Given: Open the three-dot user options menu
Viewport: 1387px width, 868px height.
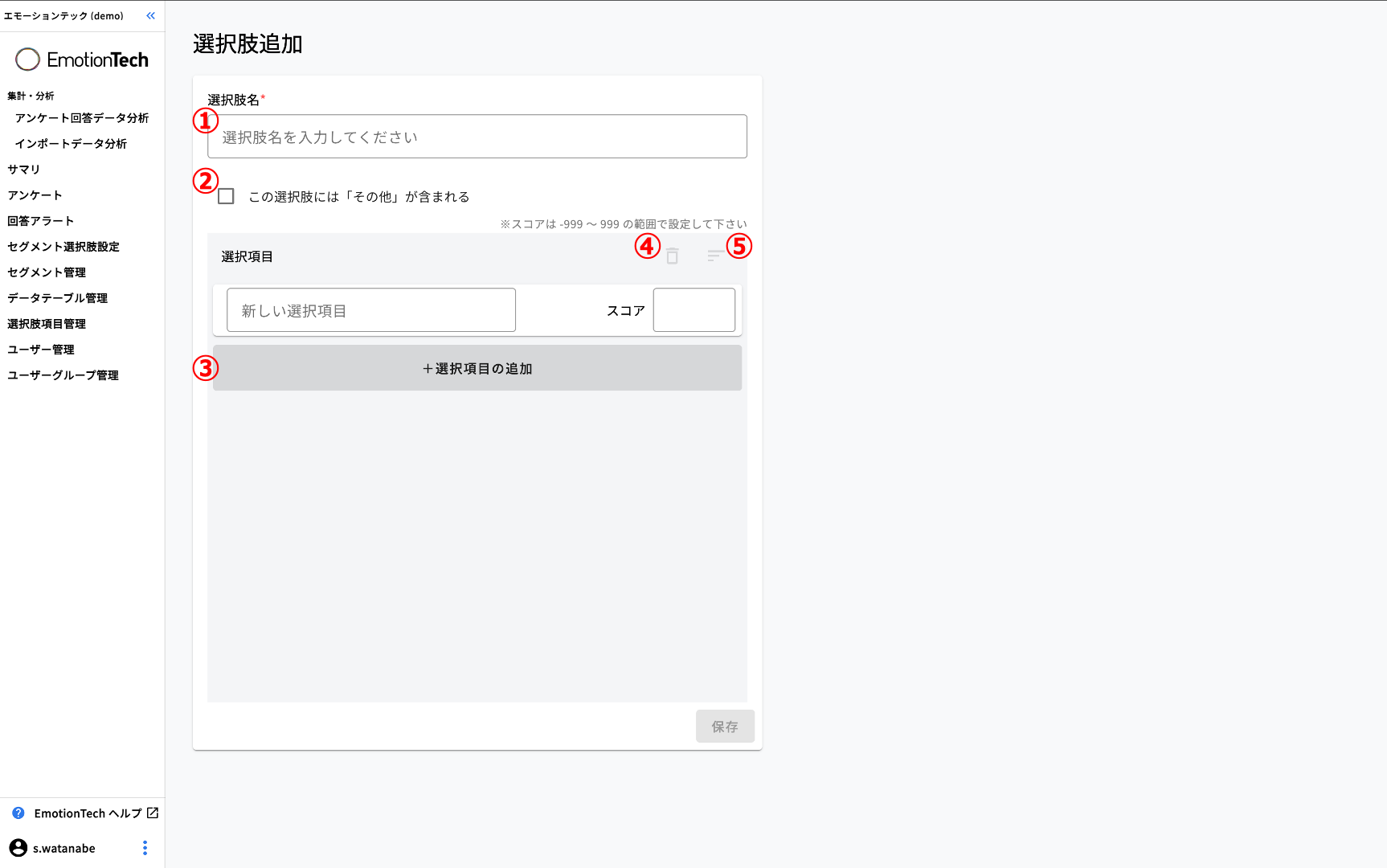Looking at the screenshot, I should pos(145,848).
